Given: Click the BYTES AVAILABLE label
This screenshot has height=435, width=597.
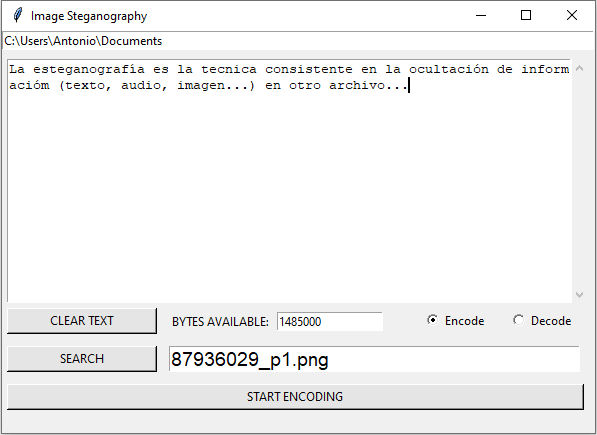Looking at the screenshot, I should click(220, 322).
